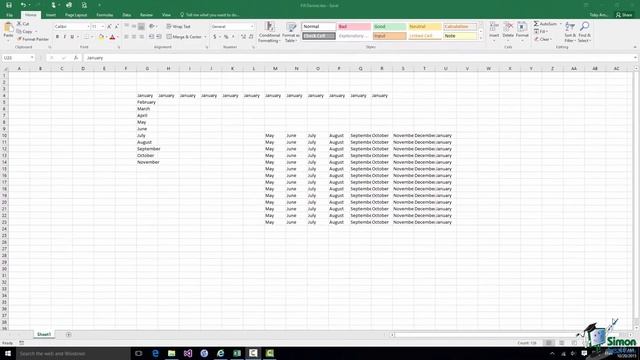The image size is (640, 360).
Task: Click the Insert Function fx icon
Action: click(x=76, y=58)
